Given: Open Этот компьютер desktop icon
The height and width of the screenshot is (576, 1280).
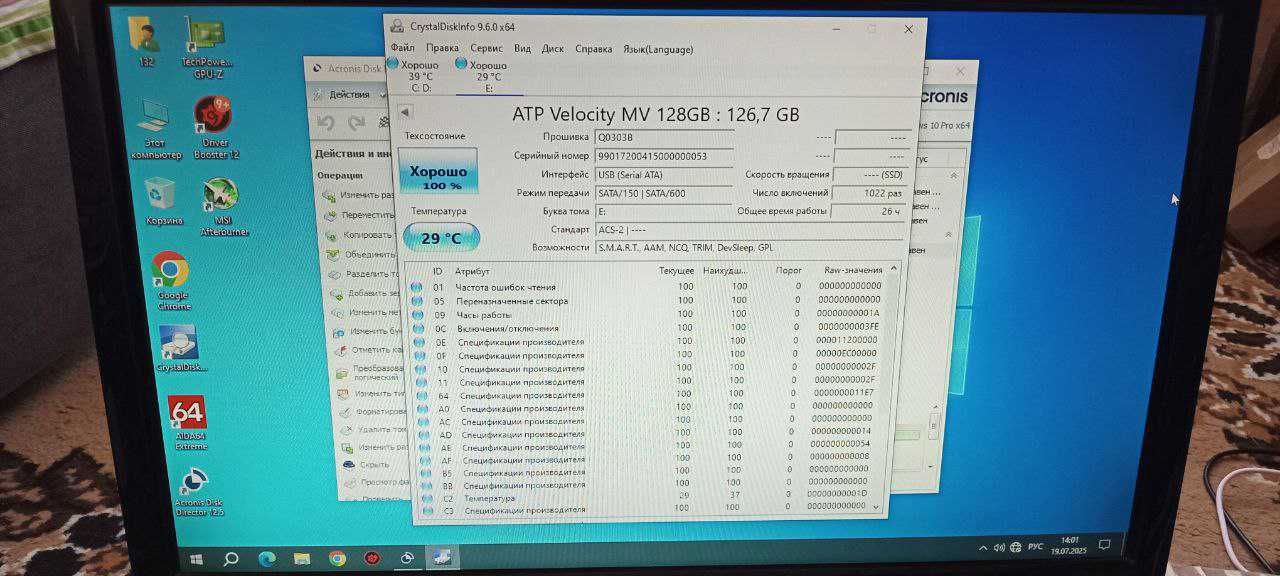Looking at the screenshot, I should pos(155,130).
